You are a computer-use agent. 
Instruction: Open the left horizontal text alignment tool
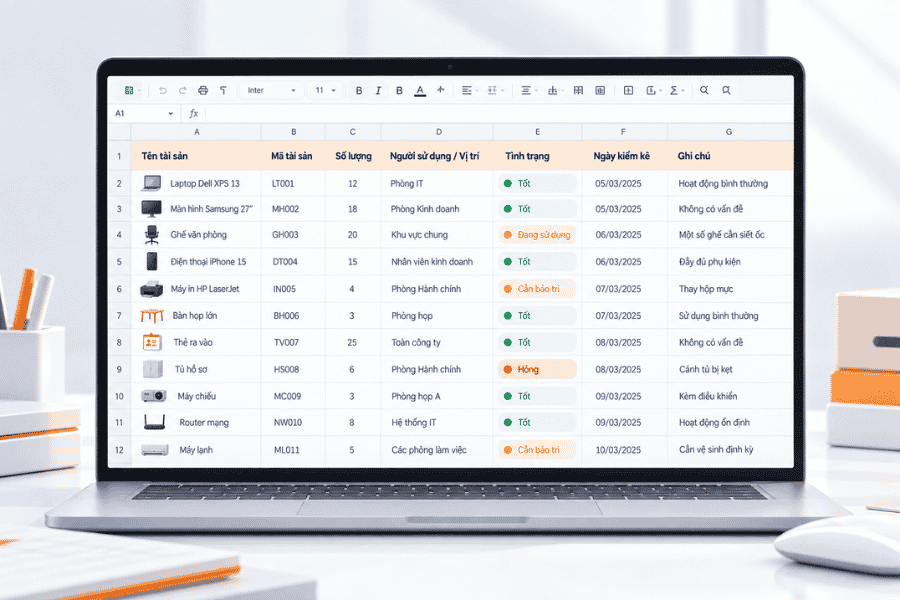[x=467, y=90]
